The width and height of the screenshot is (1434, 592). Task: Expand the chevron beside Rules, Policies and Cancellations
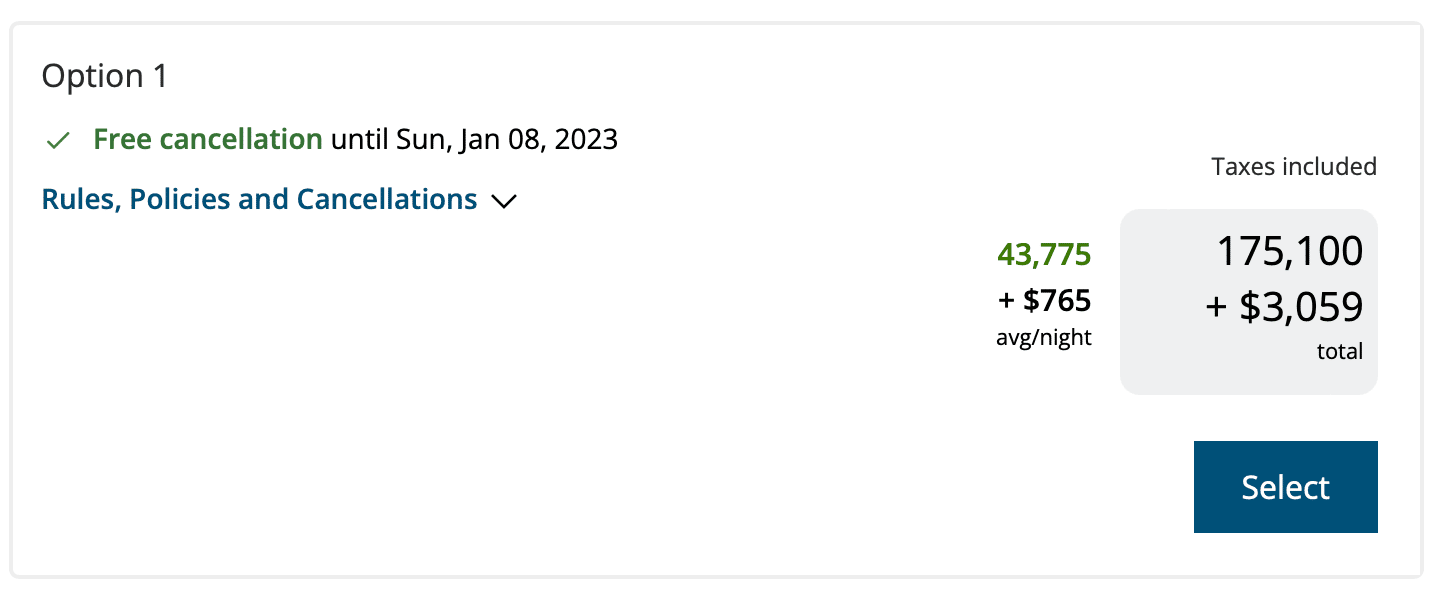pos(504,201)
